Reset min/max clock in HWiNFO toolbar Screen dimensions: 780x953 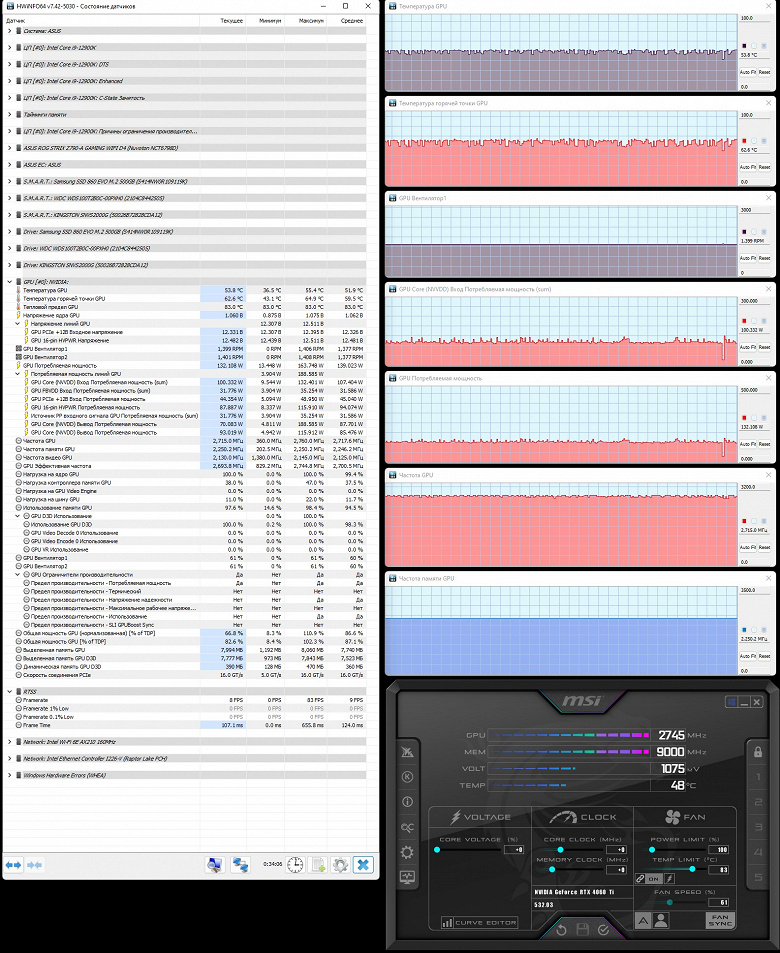tap(295, 864)
